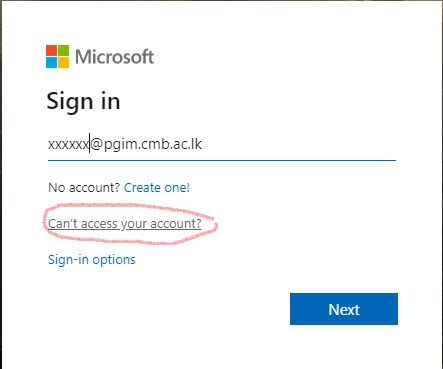The height and width of the screenshot is (369, 443).
Task: Click the empty area of the email field
Action: [x=298, y=145]
